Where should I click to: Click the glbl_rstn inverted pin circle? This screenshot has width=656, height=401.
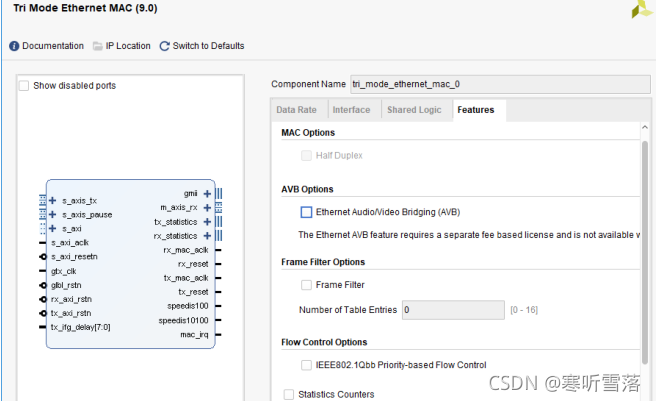[x=43, y=285]
